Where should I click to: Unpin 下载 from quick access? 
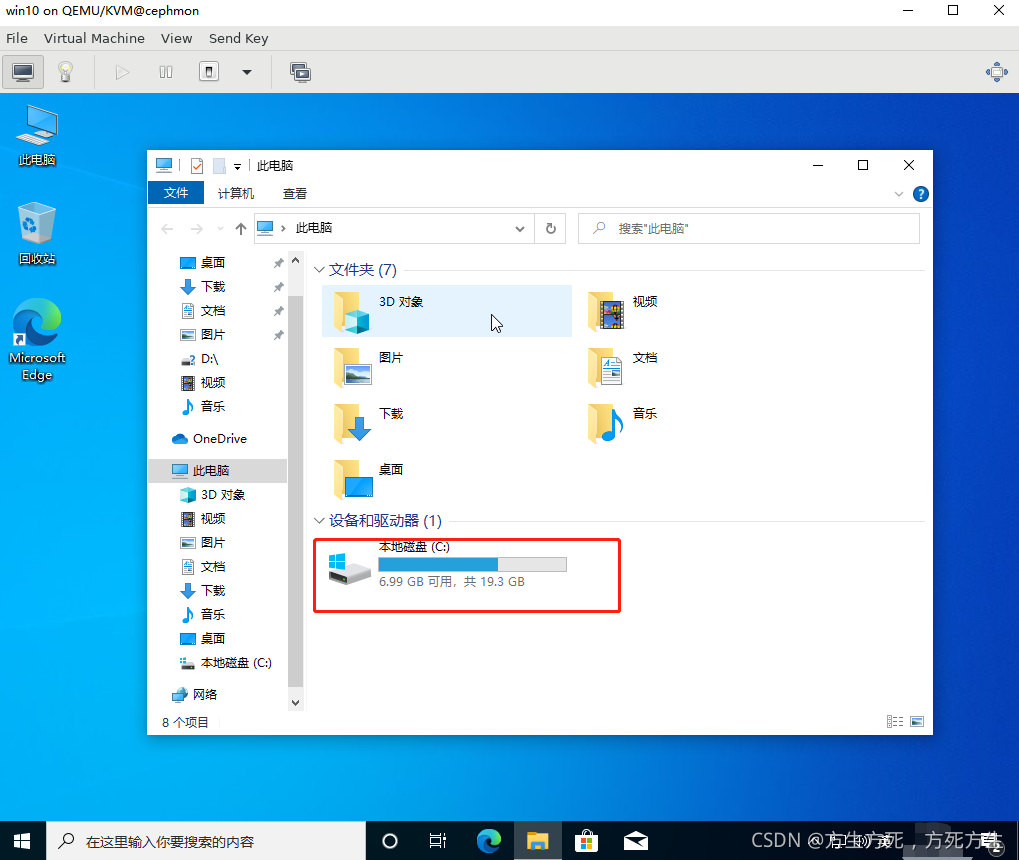tap(280, 286)
